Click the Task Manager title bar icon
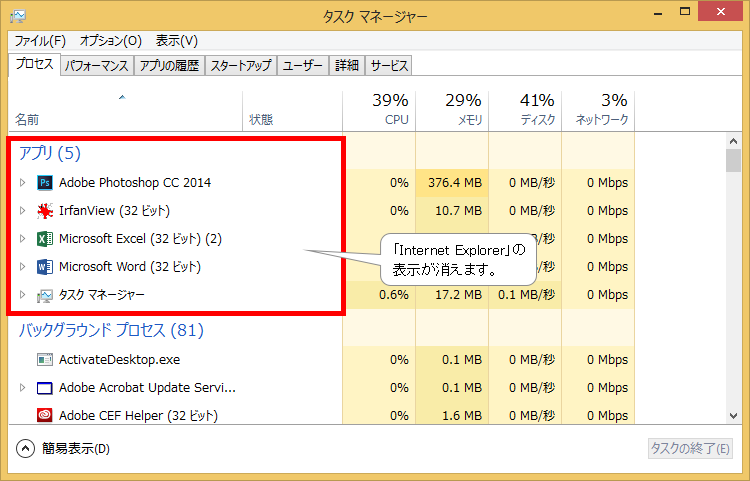This screenshot has width=750, height=481. (18, 17)
